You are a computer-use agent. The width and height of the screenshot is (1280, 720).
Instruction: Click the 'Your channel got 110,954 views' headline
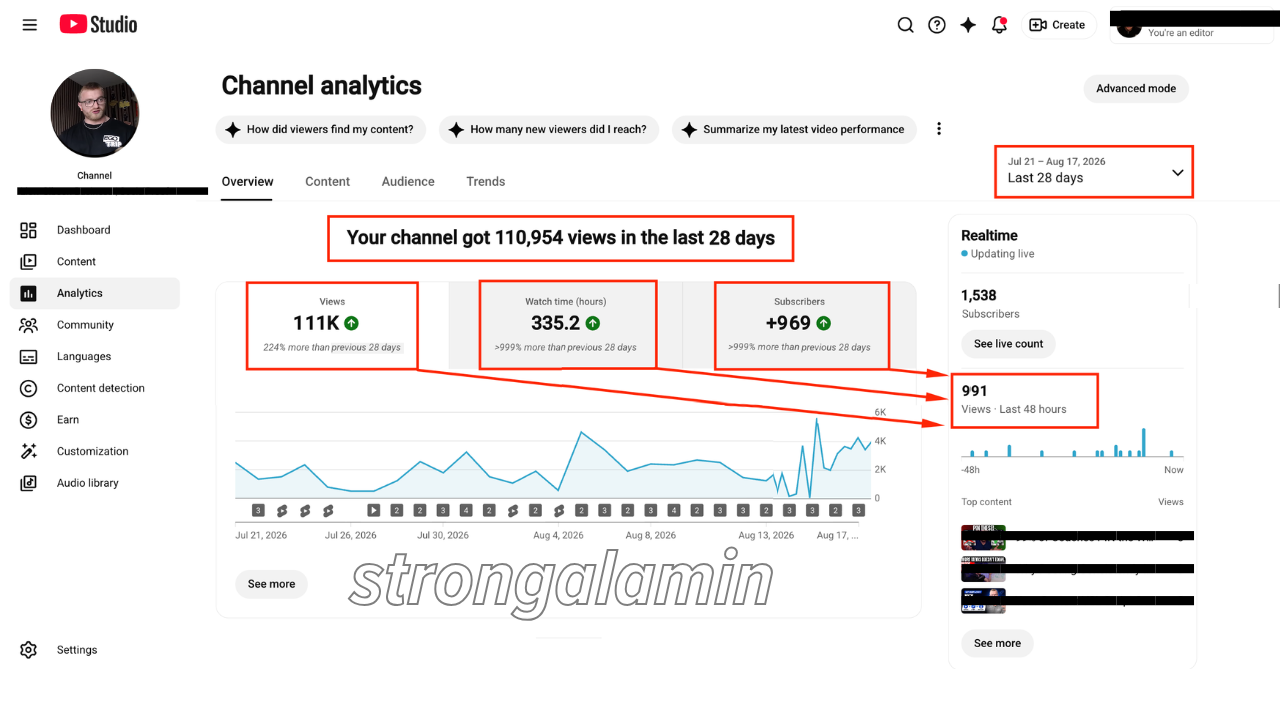pyautogui.click(x=561, y=238)
